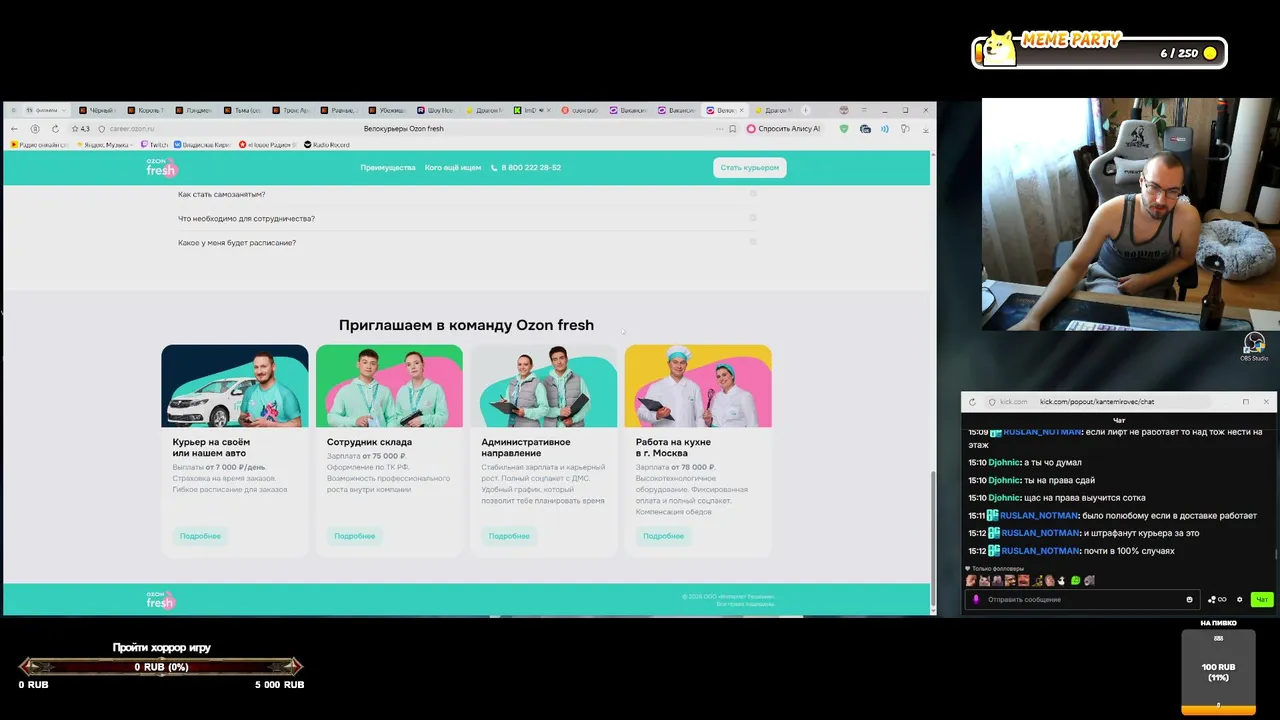Screen dimensions: 1280x720
Task: Click the shield icon beside kick.com
Action: [x=992, y=402]
